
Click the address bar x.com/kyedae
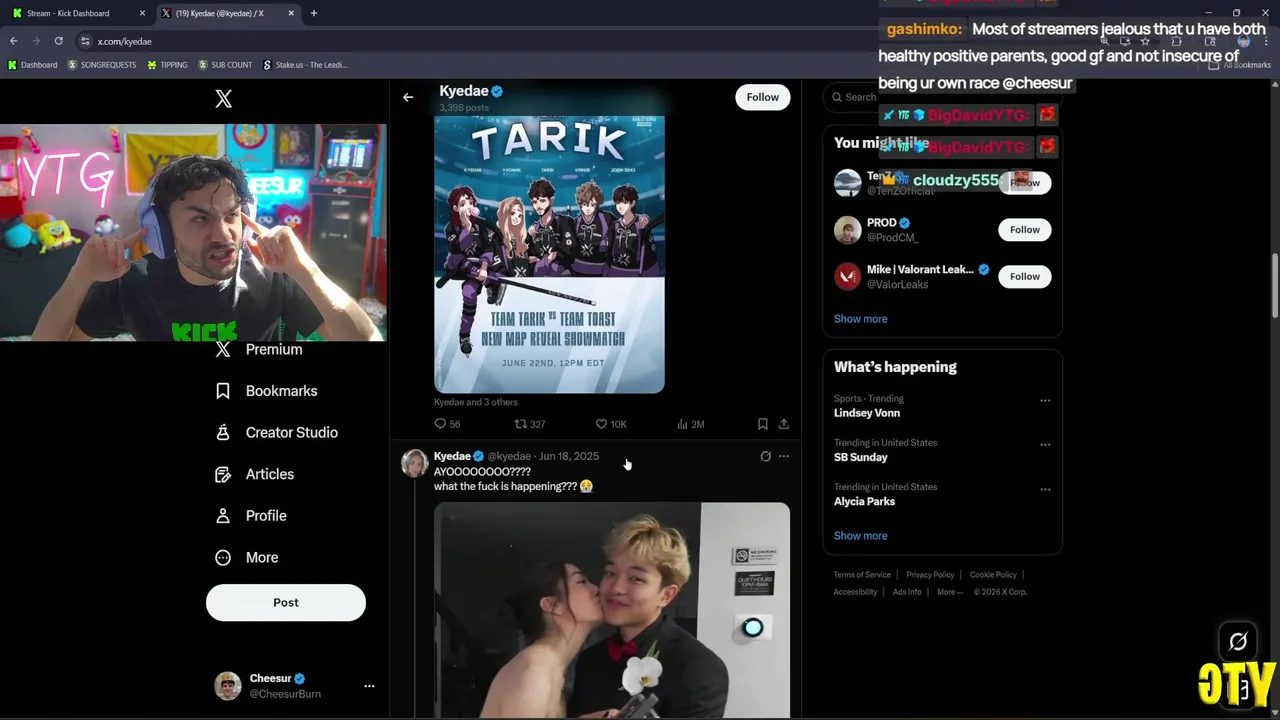pyautogui.click(x=124, y=41)
